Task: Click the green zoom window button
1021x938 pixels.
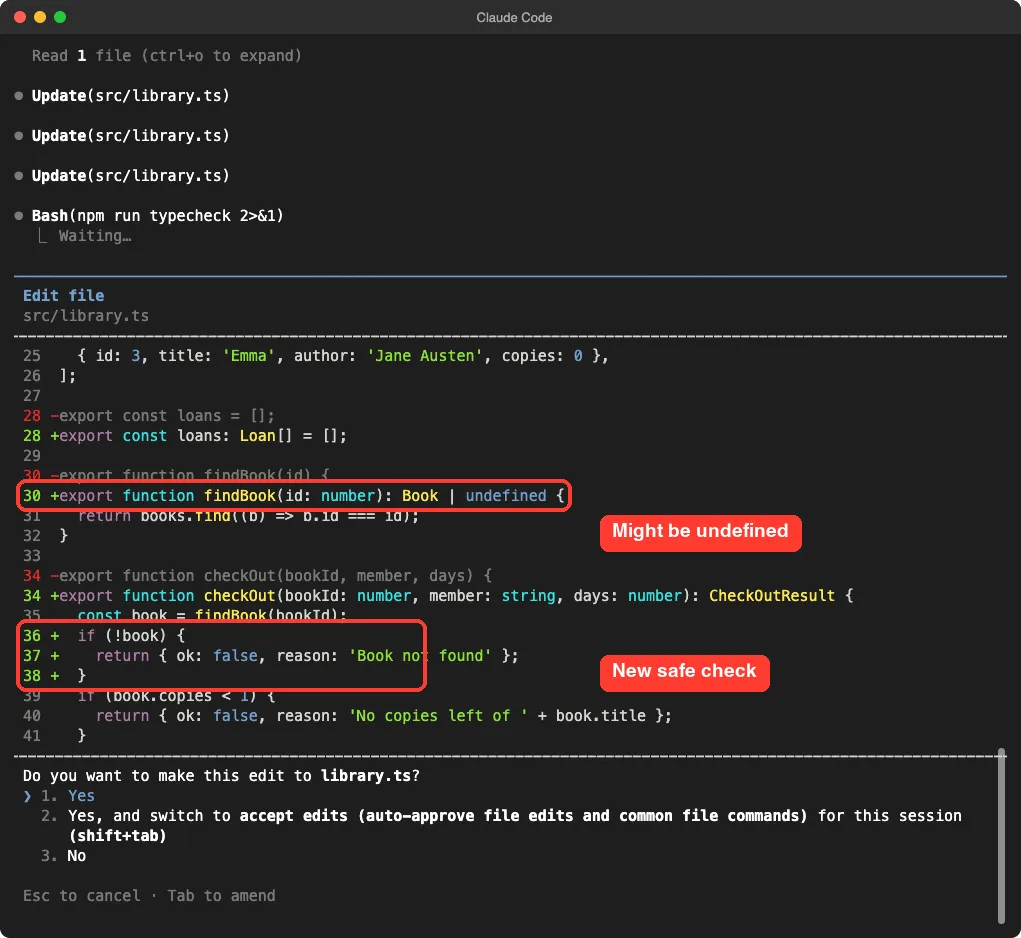Action: [60, 18]
